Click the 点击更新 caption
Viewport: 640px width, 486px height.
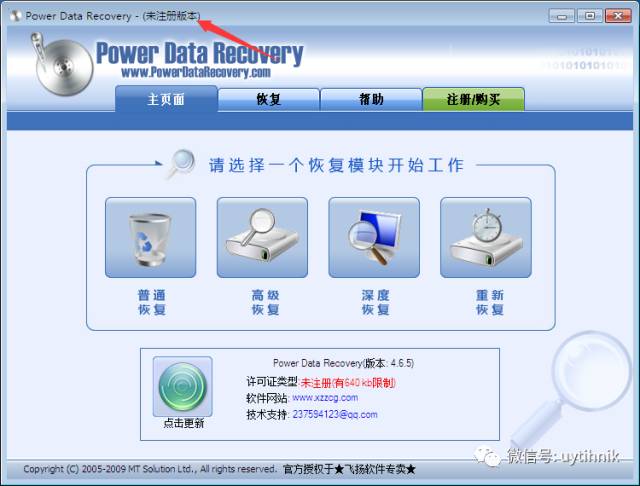coord(183,423)
